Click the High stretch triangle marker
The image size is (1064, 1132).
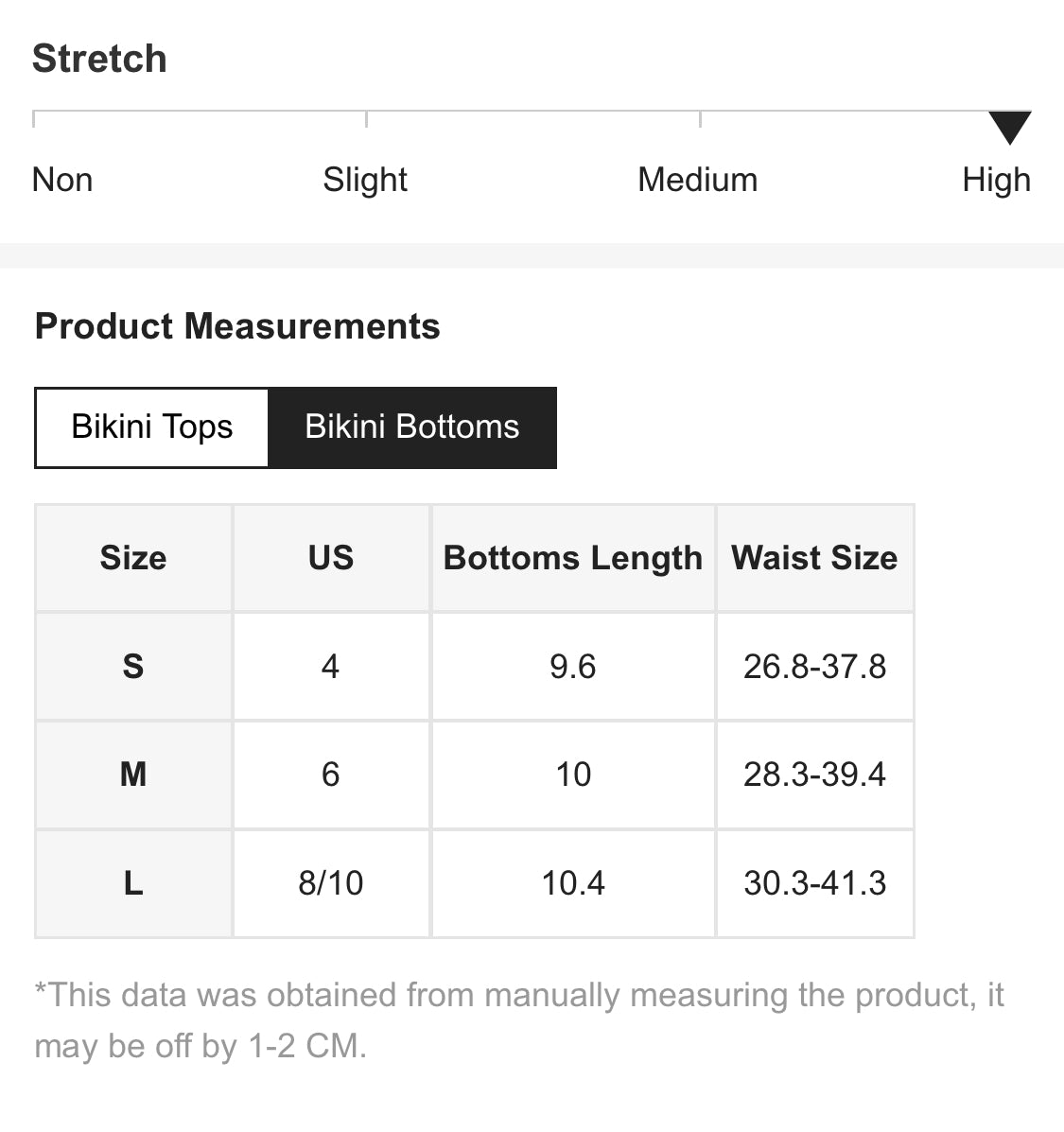[x=1009, y=127]
